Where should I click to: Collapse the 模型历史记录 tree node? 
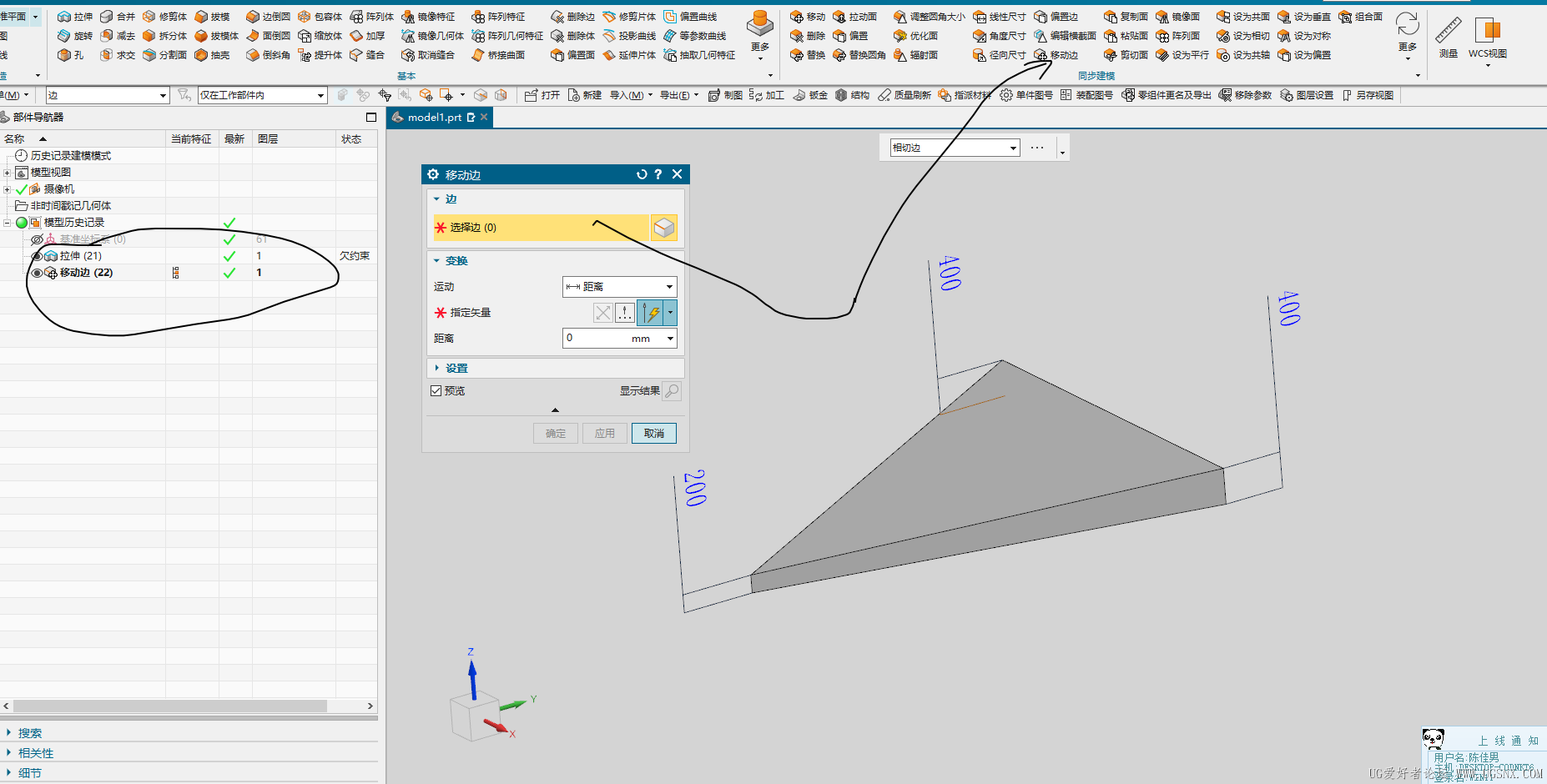click(8, 223)
